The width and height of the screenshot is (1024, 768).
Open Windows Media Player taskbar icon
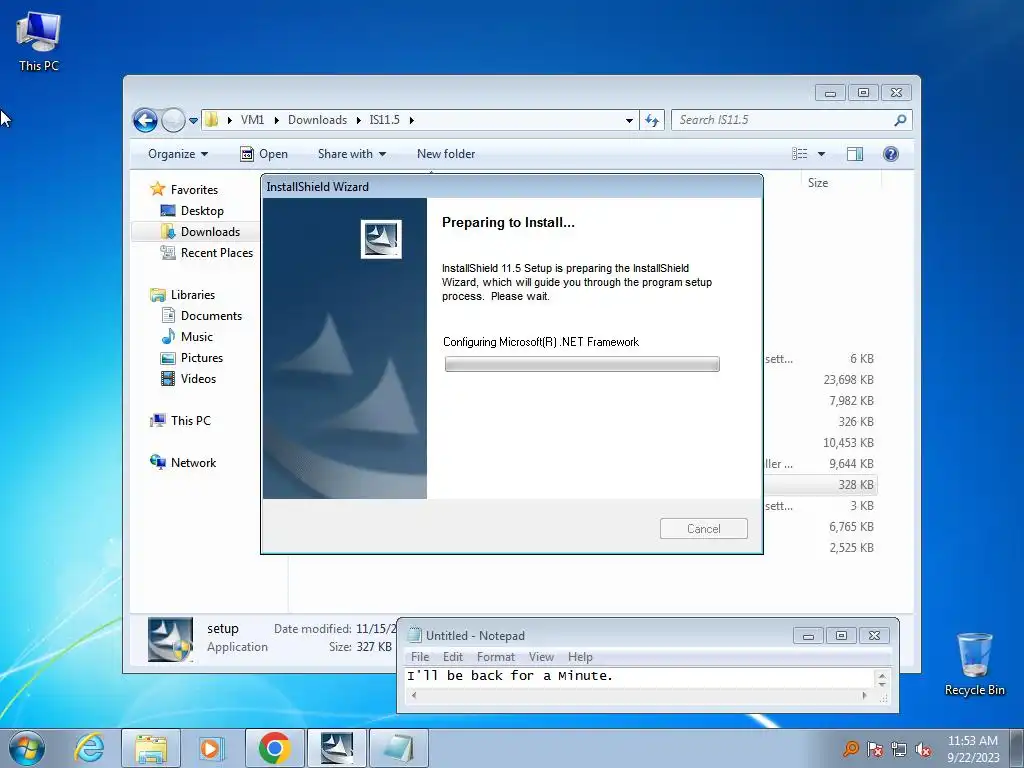click(x=211, y=748)
